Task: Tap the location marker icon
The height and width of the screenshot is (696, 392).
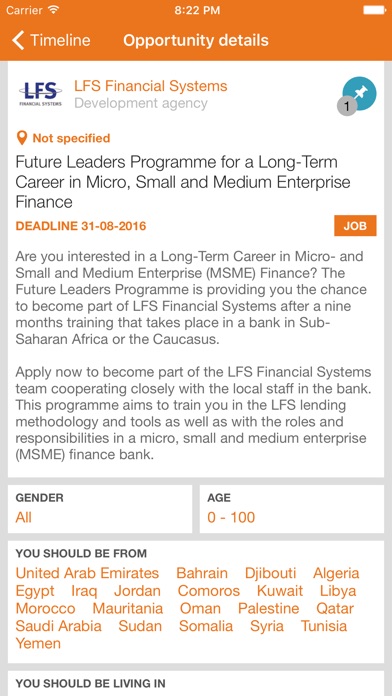Action: pyautogui.click(x=22, y=138)
